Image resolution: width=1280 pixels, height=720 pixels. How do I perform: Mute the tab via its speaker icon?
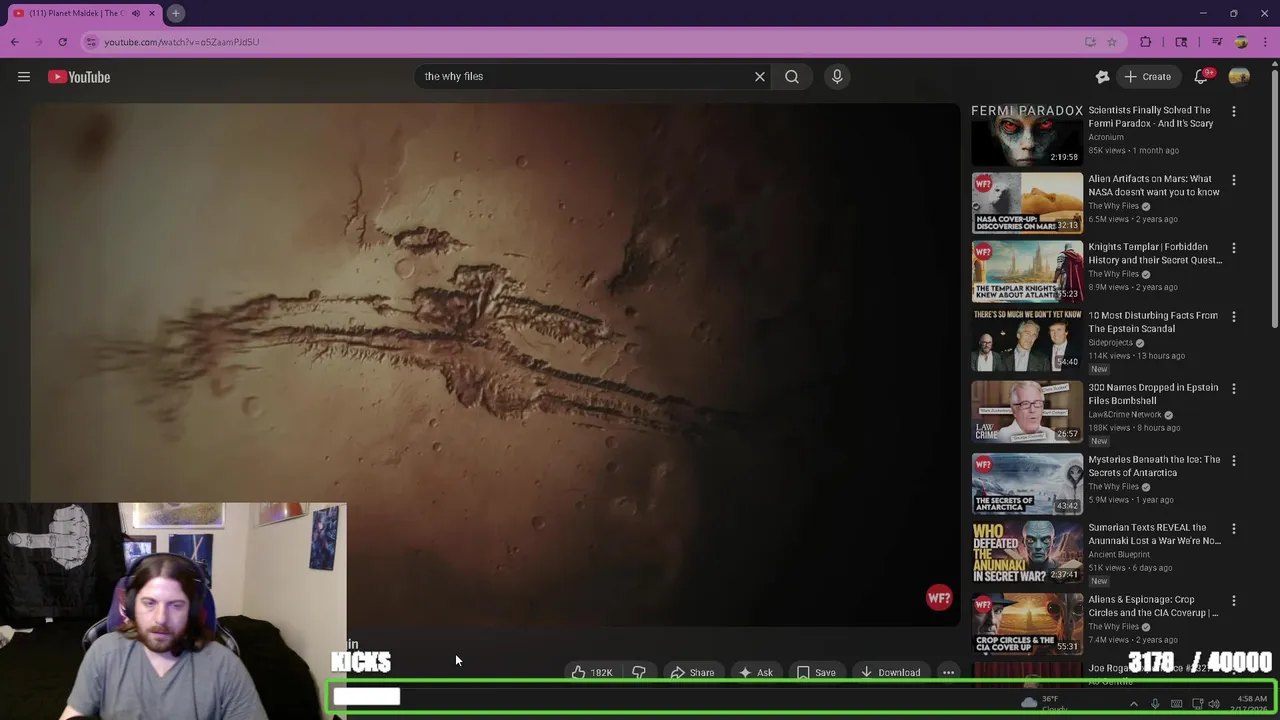[136, 13]
